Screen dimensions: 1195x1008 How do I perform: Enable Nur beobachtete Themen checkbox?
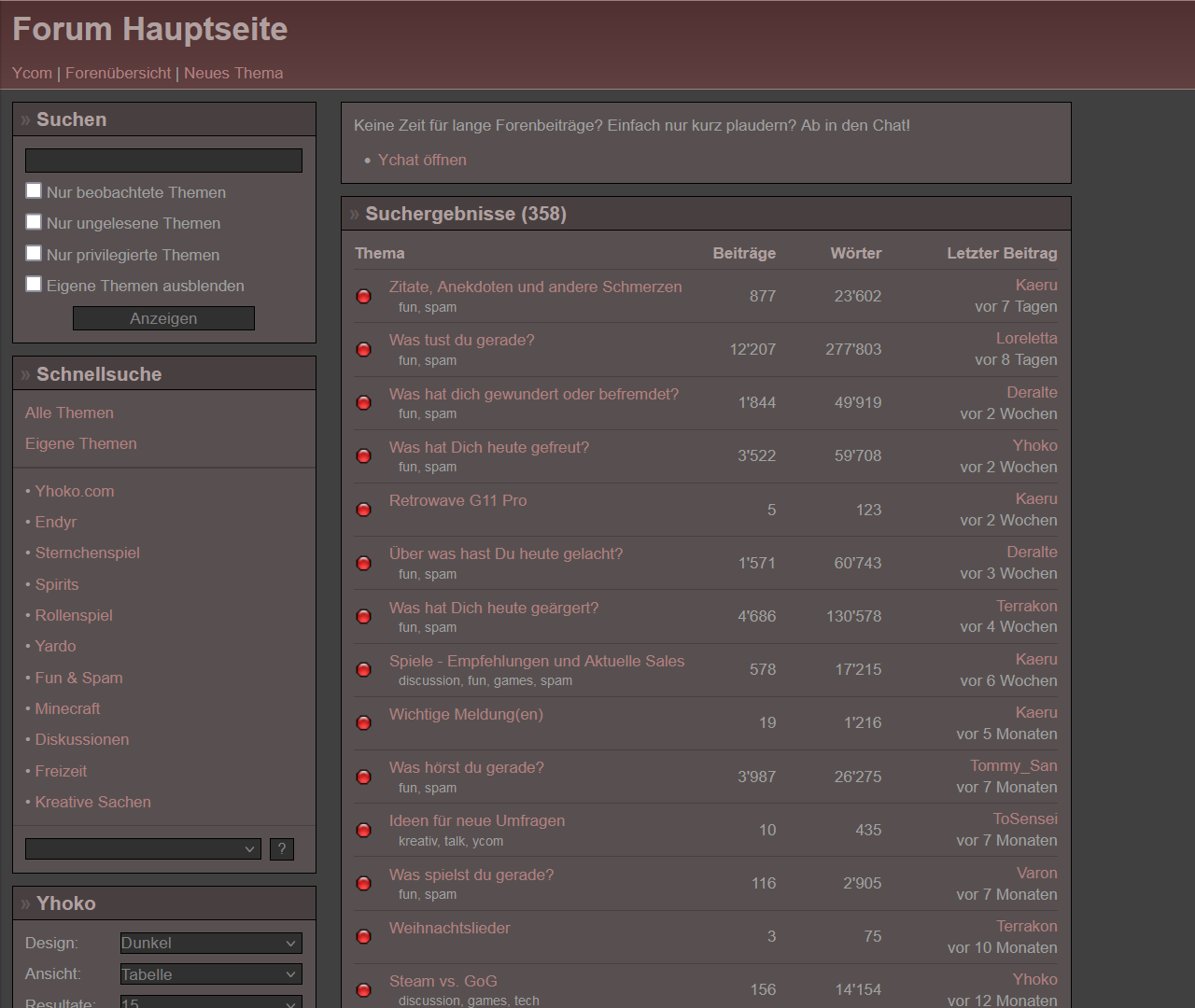[34, 191]
